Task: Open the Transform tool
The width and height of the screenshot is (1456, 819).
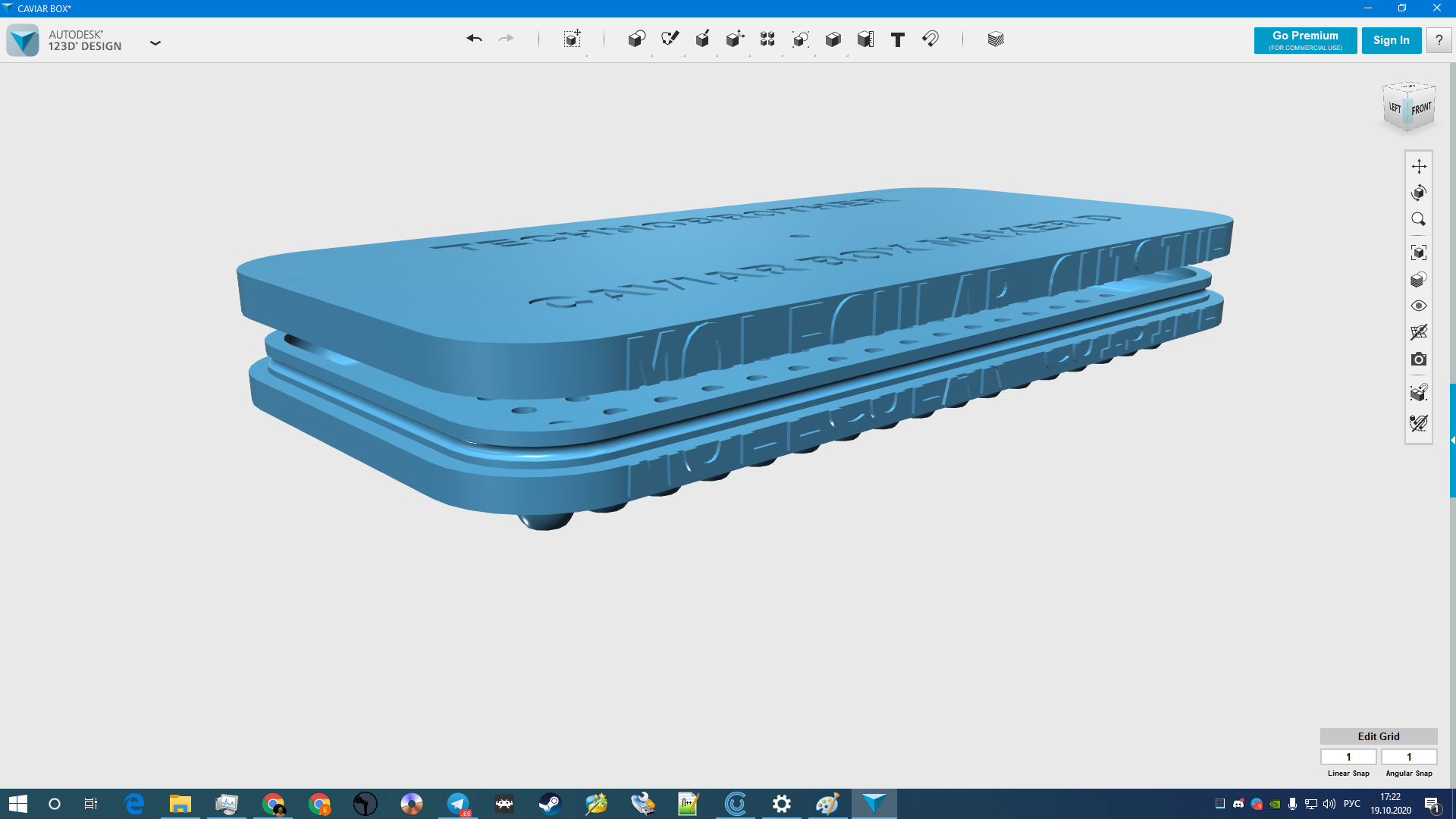Action: 573,39
